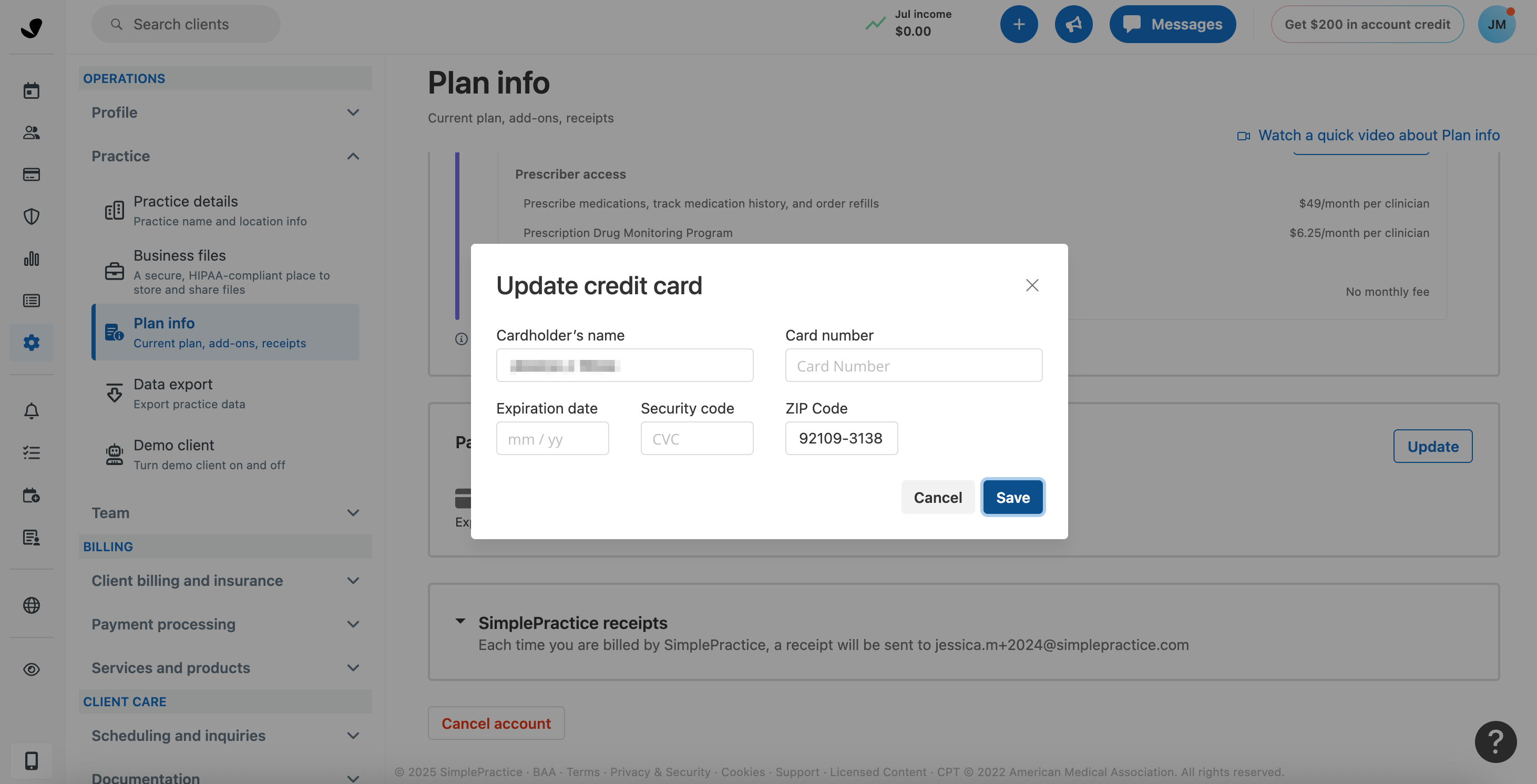This screenshot has height=784, width=1537.
Task: Open the calendar icon in left sidebar
Action: coord(31,91)
